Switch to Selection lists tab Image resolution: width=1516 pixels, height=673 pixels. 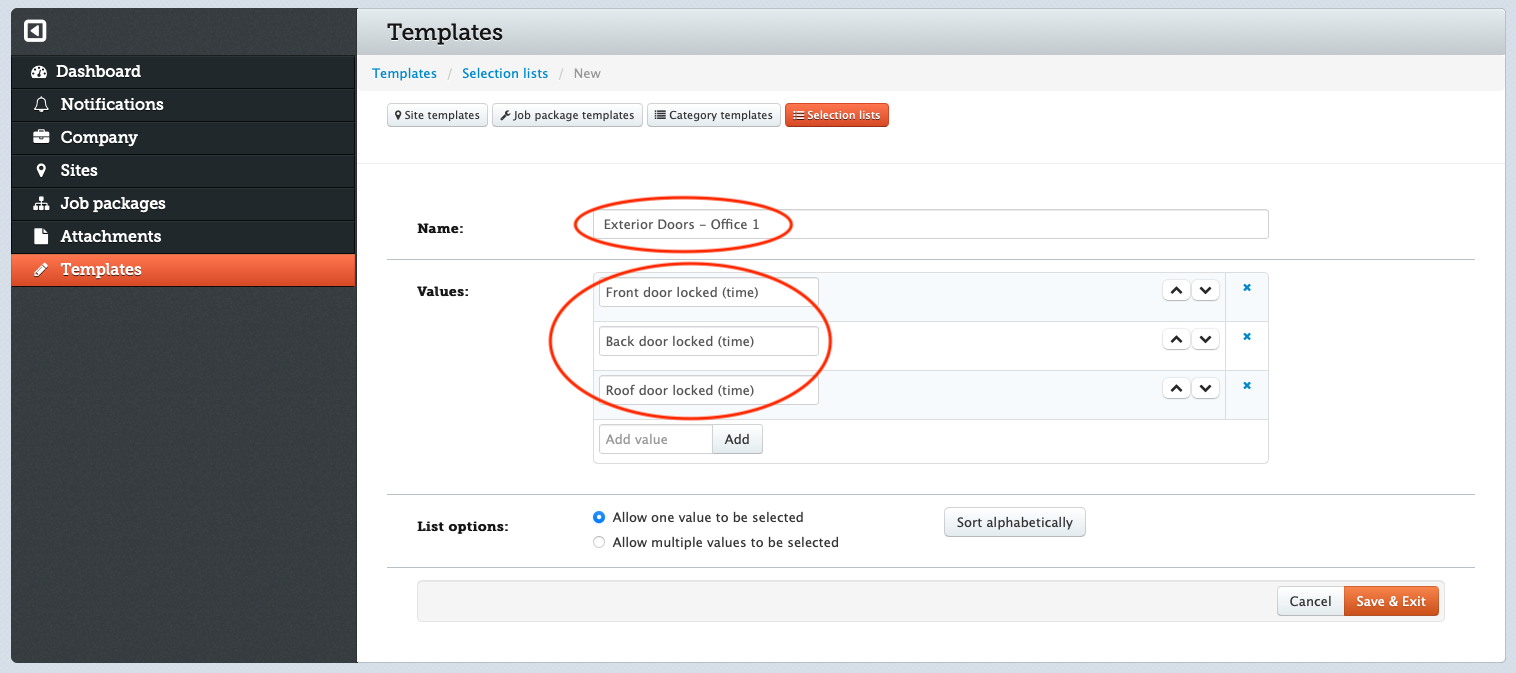(x=837, y=115)
